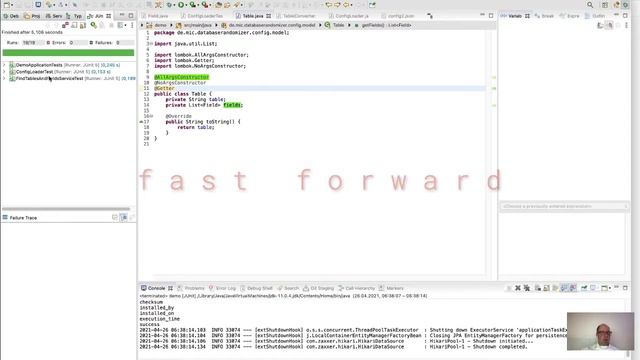Click the New file toolbar icon
640x360 pixels.
click(7, 5)
